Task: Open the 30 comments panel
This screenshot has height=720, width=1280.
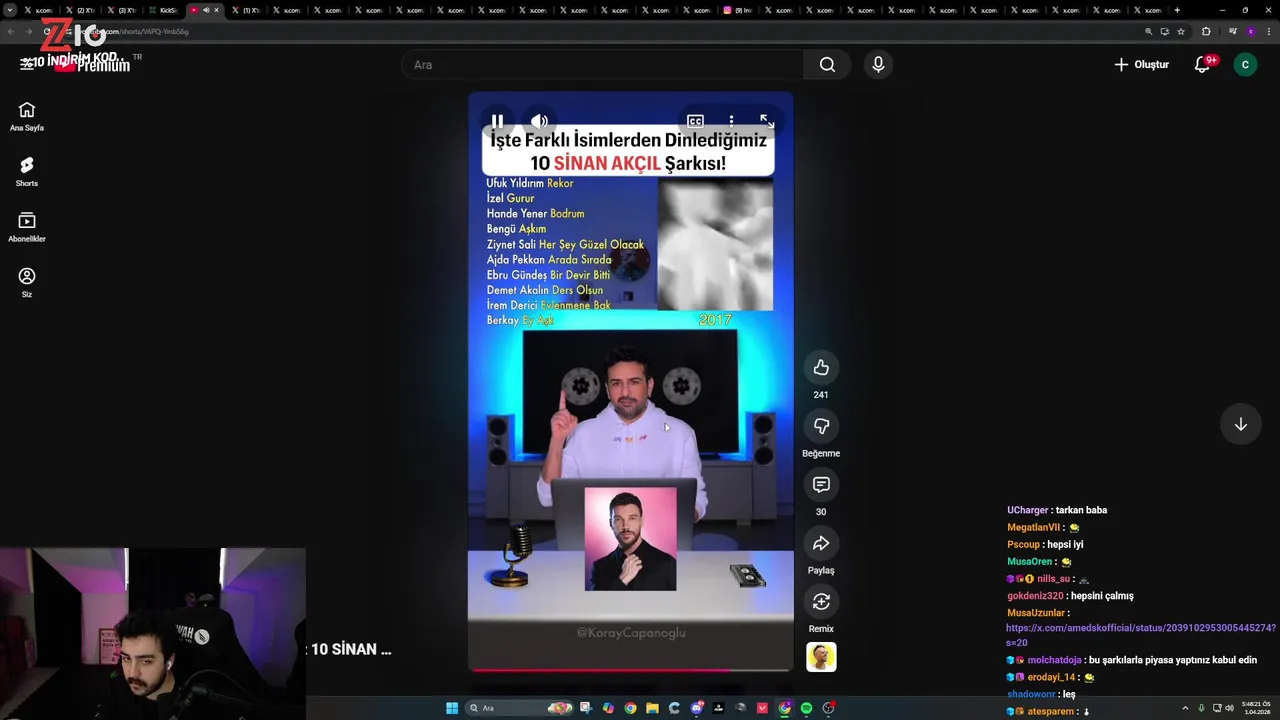Action: (821, 484)
